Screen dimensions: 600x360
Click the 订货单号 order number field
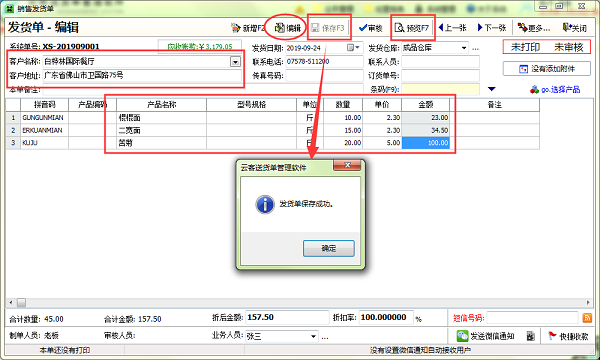440,75
